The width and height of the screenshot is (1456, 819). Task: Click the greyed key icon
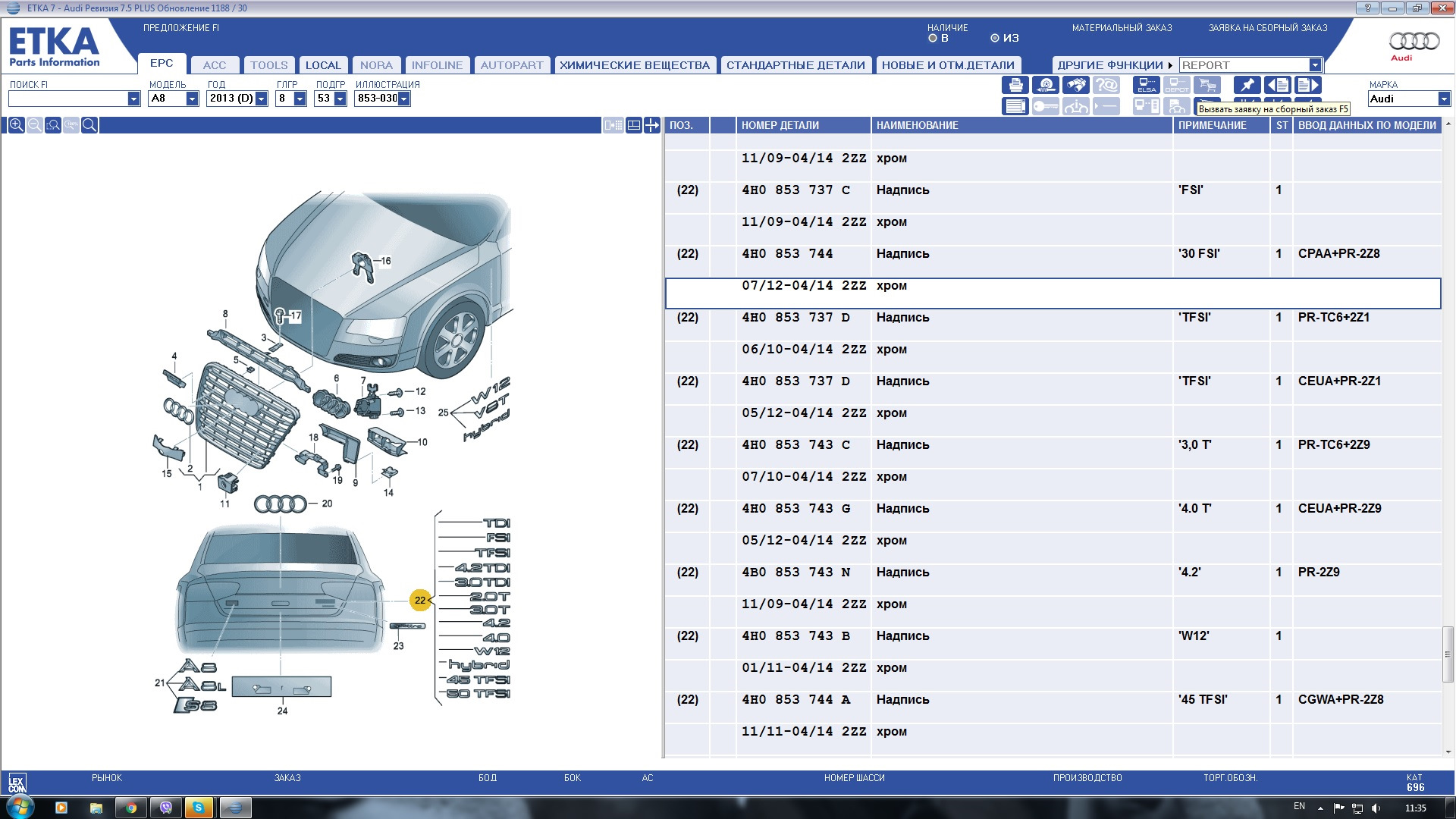(x=1046, y=106)
